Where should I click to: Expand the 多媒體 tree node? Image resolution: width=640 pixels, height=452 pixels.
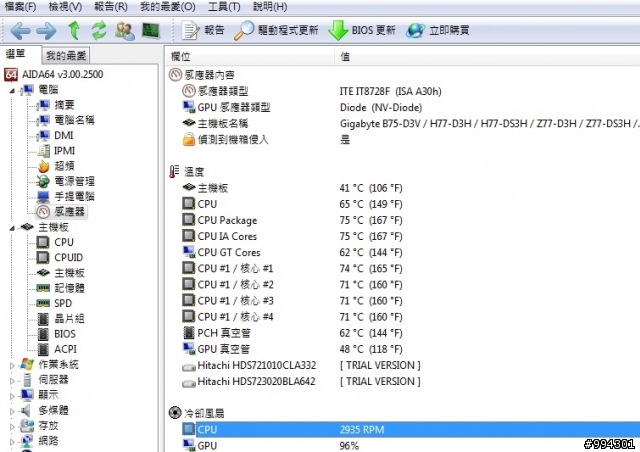[x=12, y=411]
